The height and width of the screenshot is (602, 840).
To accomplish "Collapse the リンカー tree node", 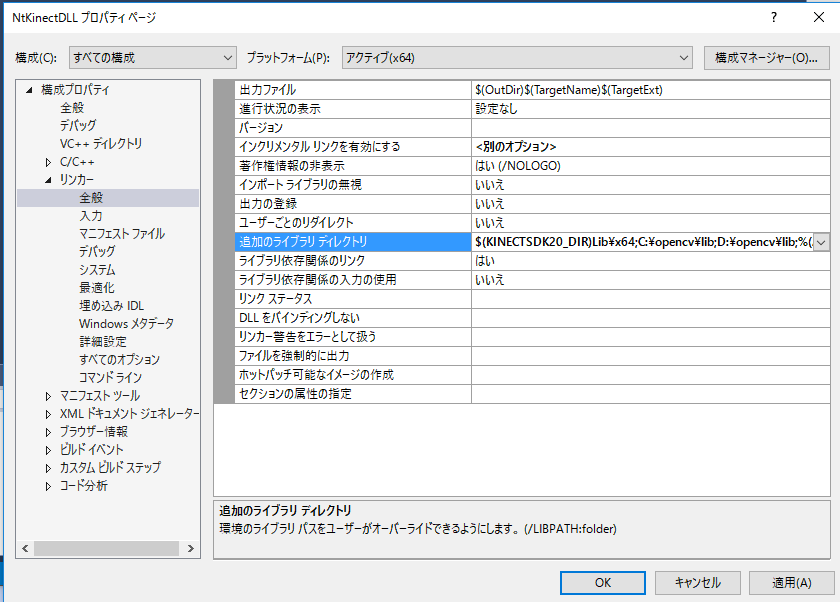I will (x=48, y=180).
